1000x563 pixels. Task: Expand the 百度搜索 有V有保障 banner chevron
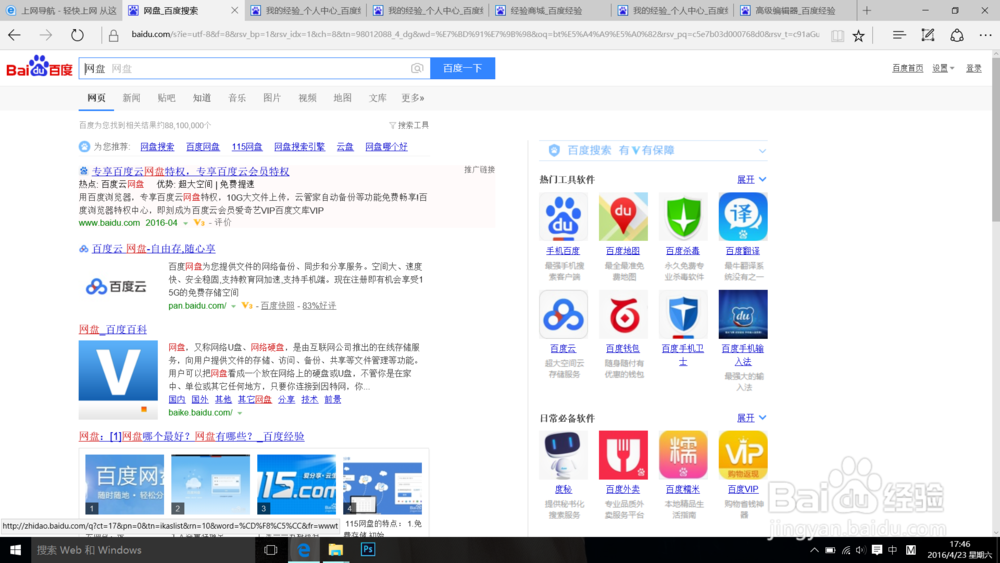pos(762,151)
